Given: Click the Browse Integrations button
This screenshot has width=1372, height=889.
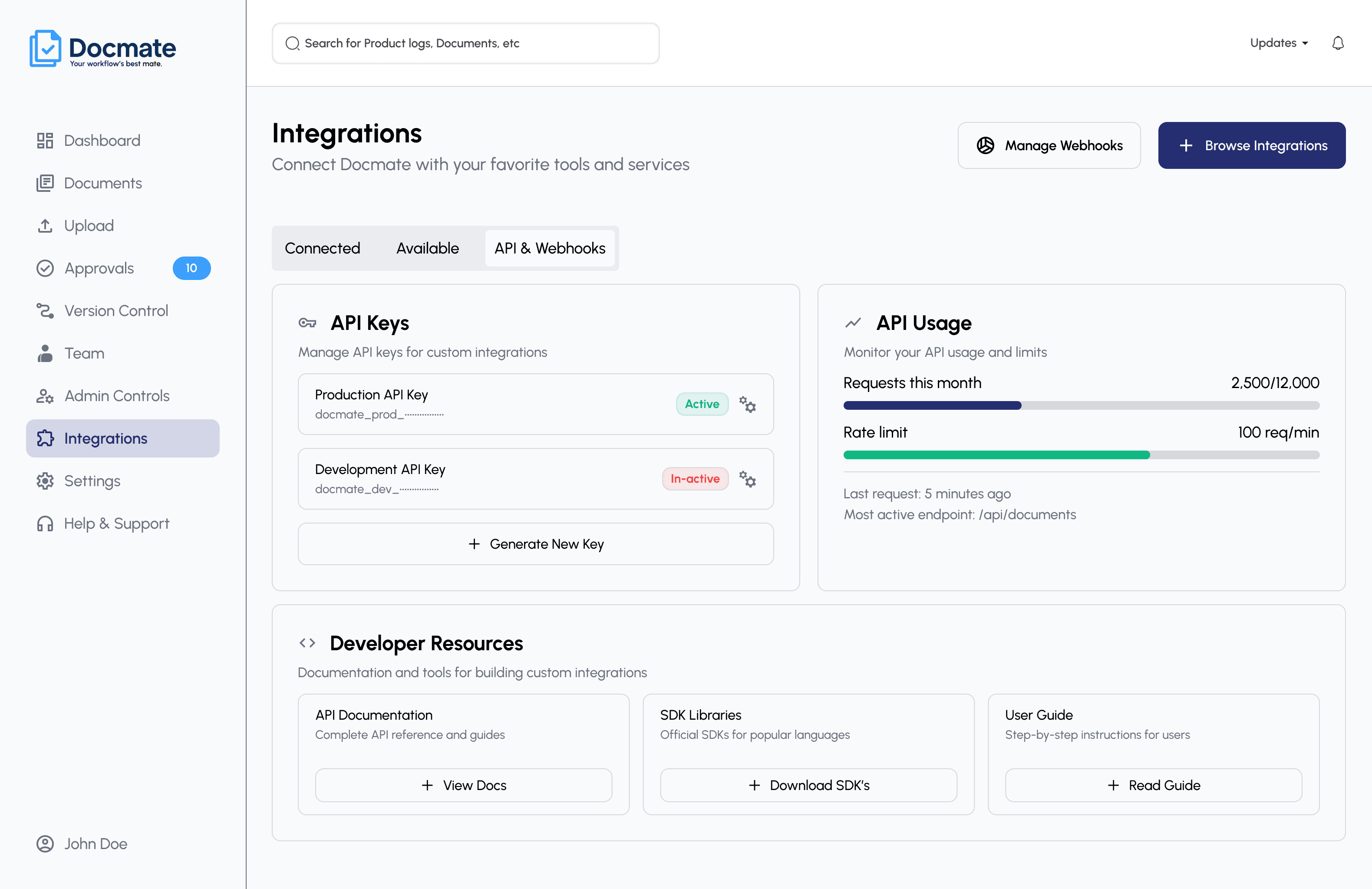Looking at the screenshot, I should (1252, 145).
